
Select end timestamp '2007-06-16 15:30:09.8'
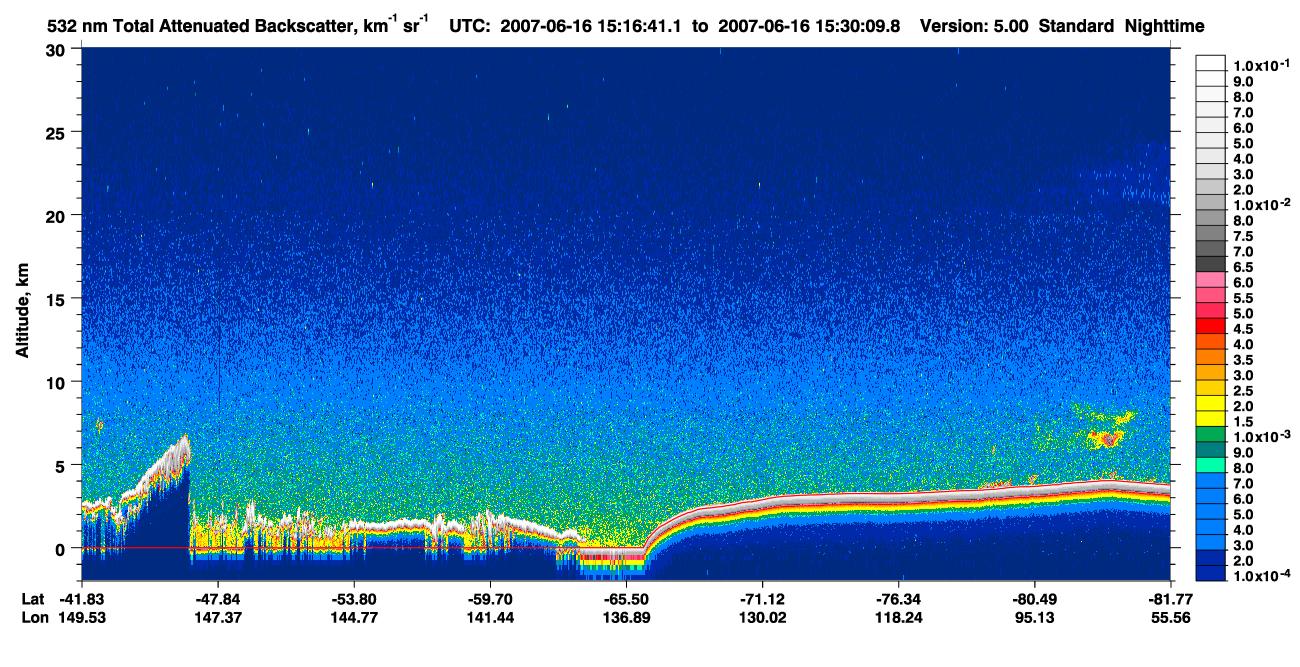click(x=809, y=26)
